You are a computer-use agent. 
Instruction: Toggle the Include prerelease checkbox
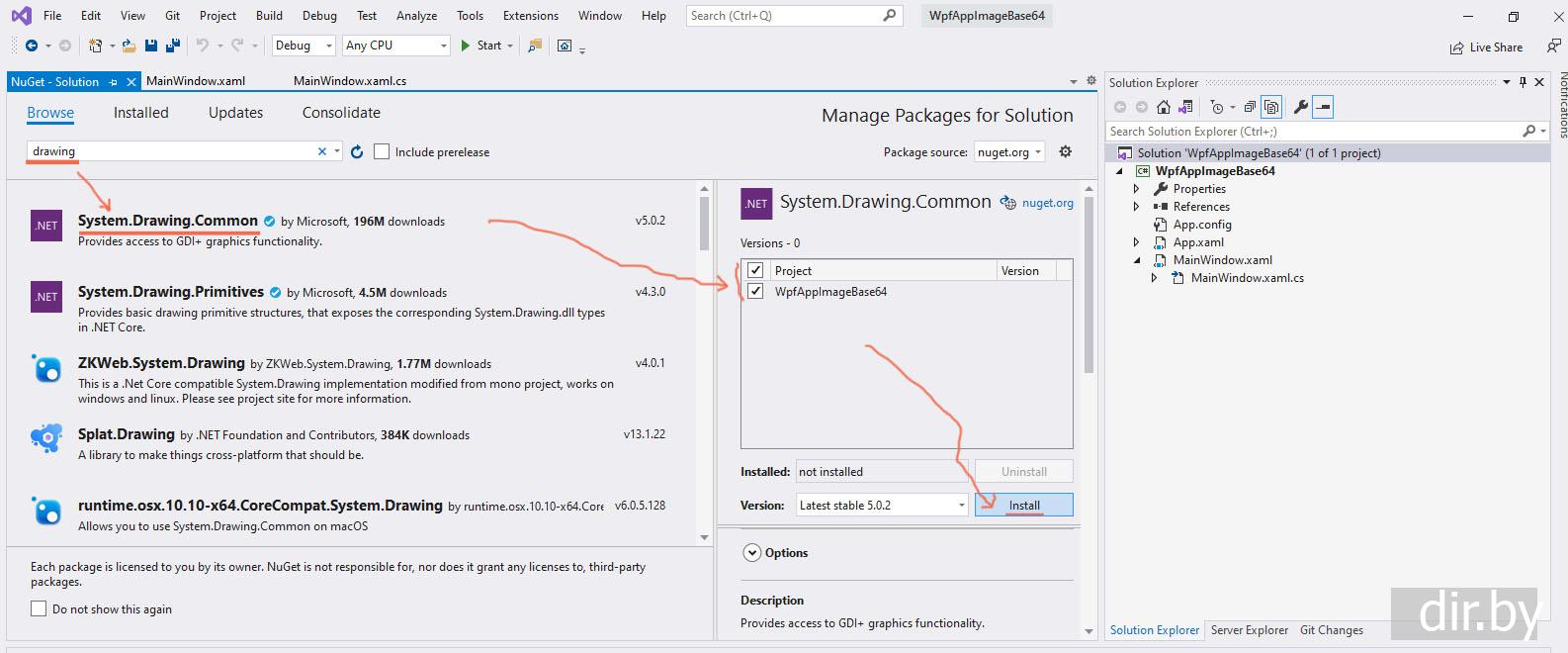point(382,151)
